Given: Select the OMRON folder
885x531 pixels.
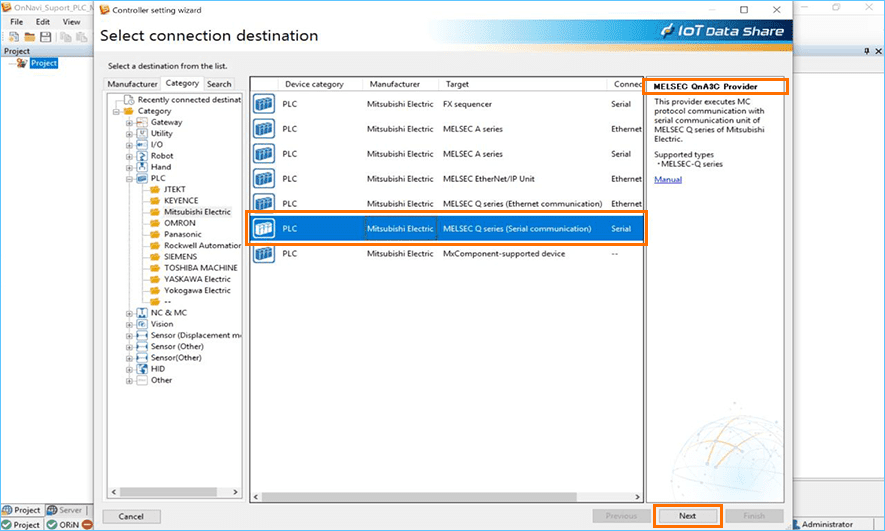Looking at the screenshot, I should click(179, 223).
